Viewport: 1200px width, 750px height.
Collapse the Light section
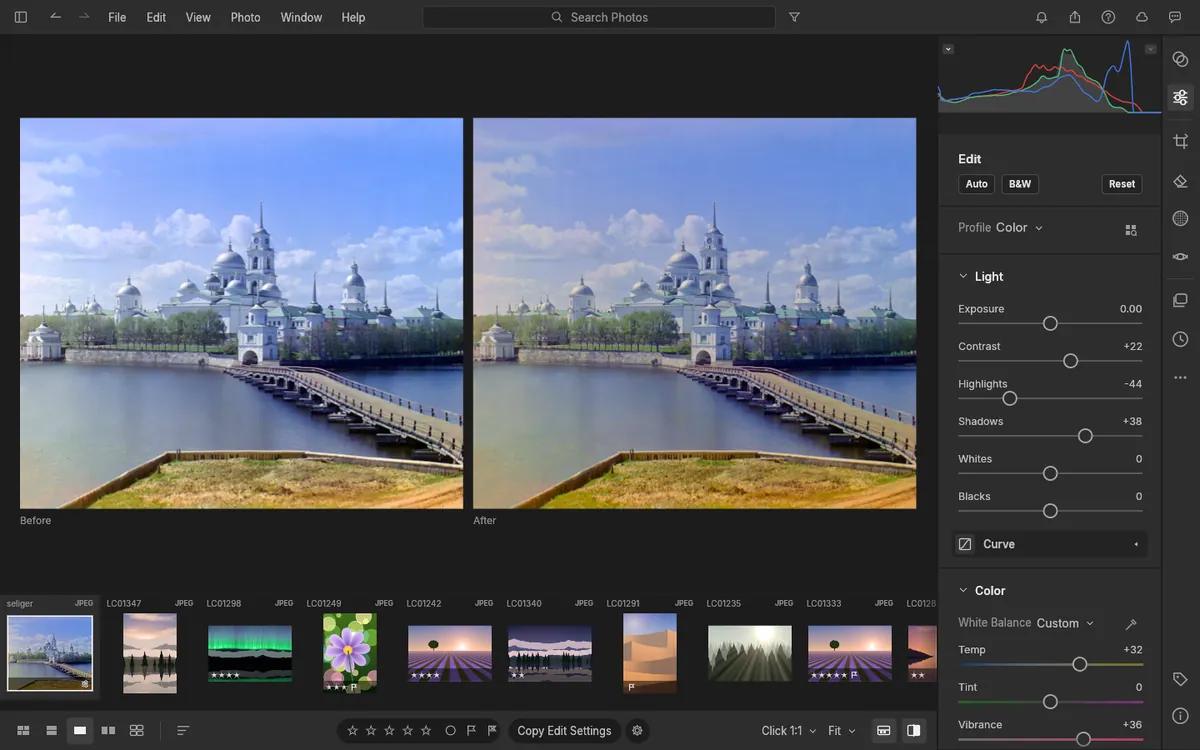964,277
